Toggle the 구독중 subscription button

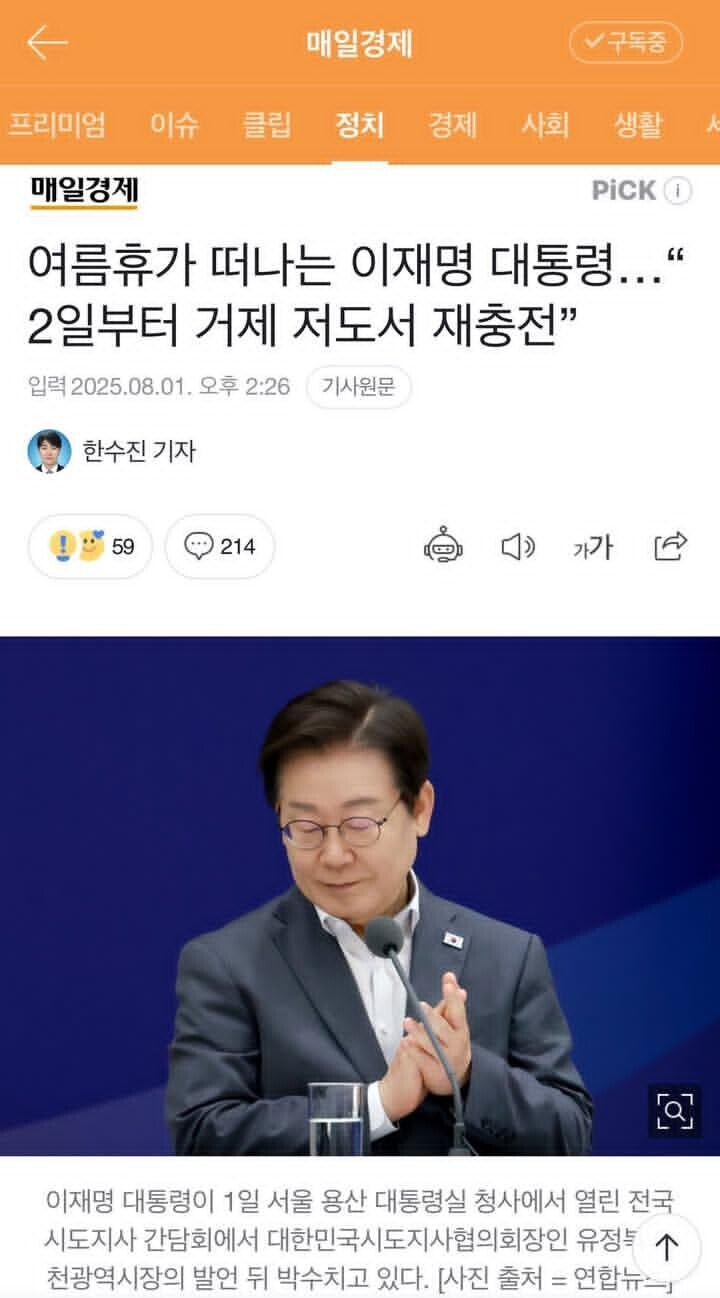(x=626, y=43)
